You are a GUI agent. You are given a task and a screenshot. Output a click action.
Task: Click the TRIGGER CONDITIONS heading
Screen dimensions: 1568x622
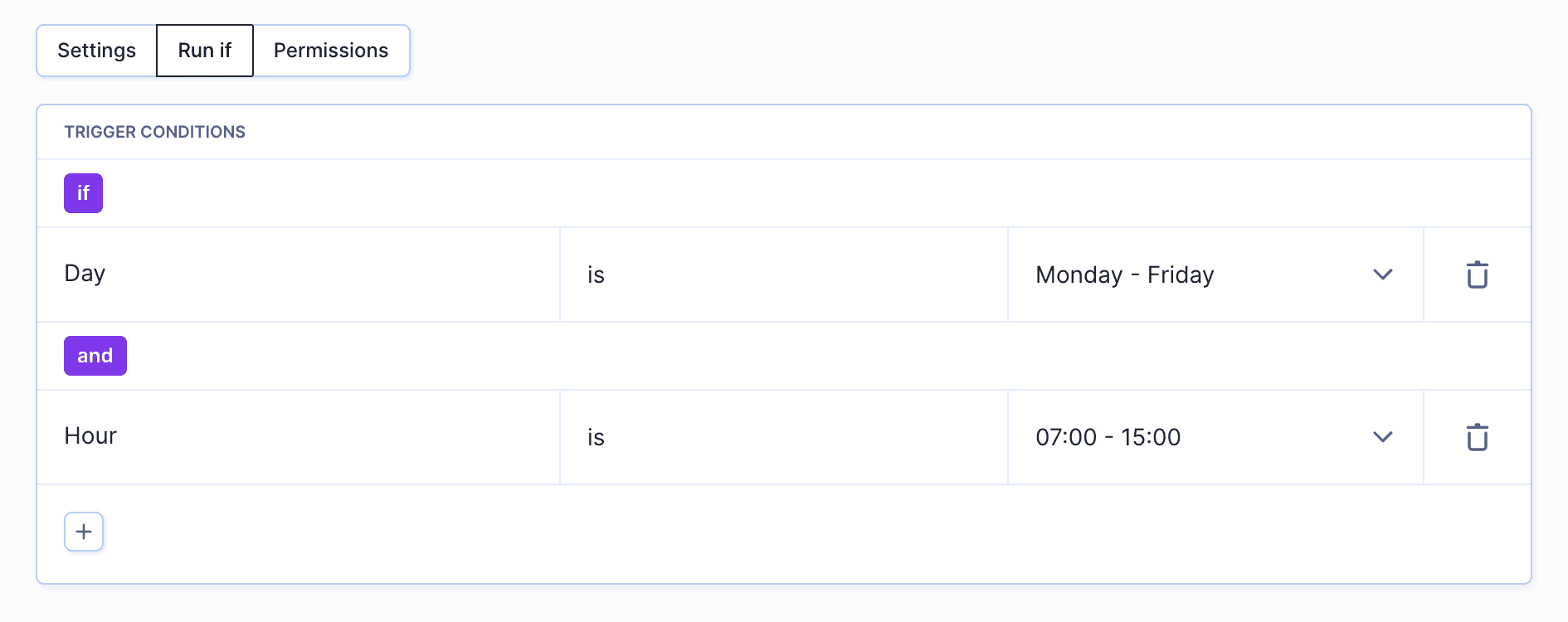tap(155, 132)
